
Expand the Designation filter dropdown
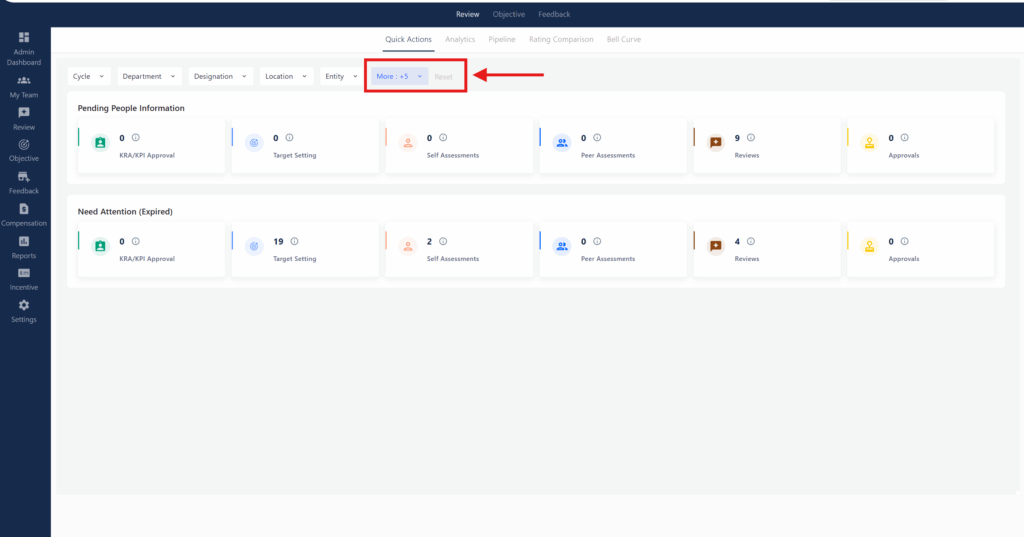[221, 76]
